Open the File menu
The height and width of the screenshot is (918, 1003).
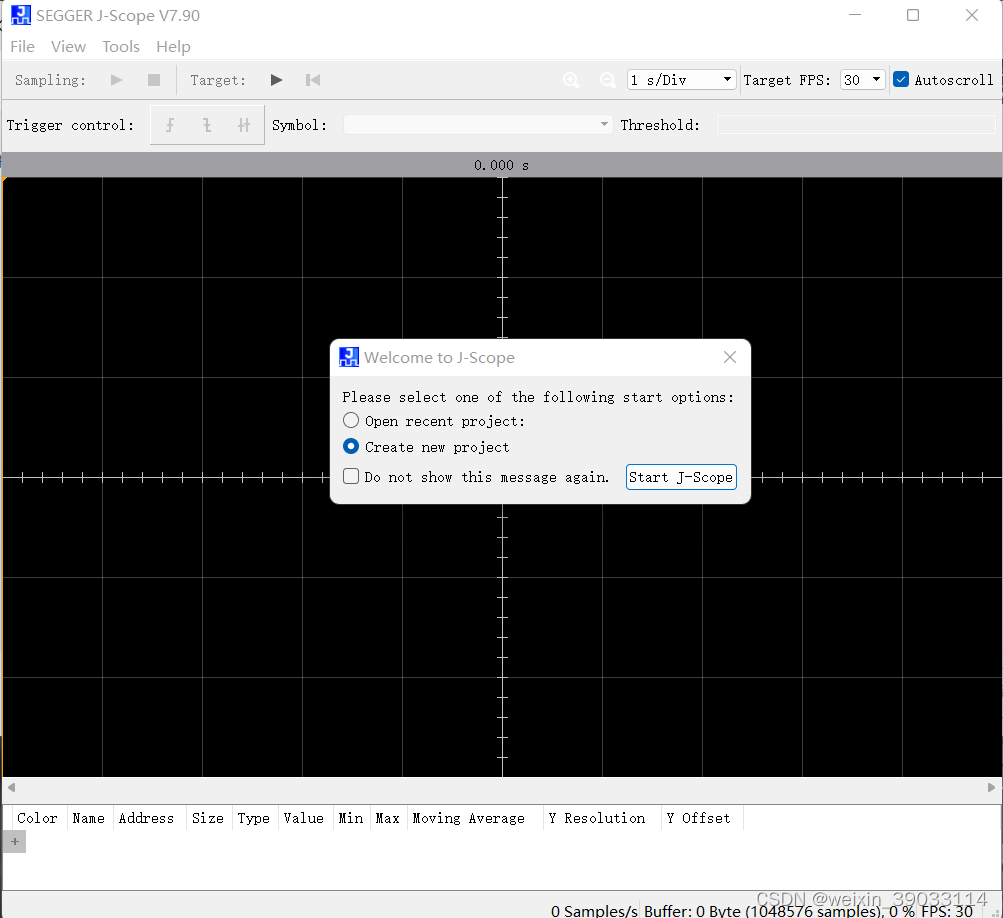click(22, 47)
